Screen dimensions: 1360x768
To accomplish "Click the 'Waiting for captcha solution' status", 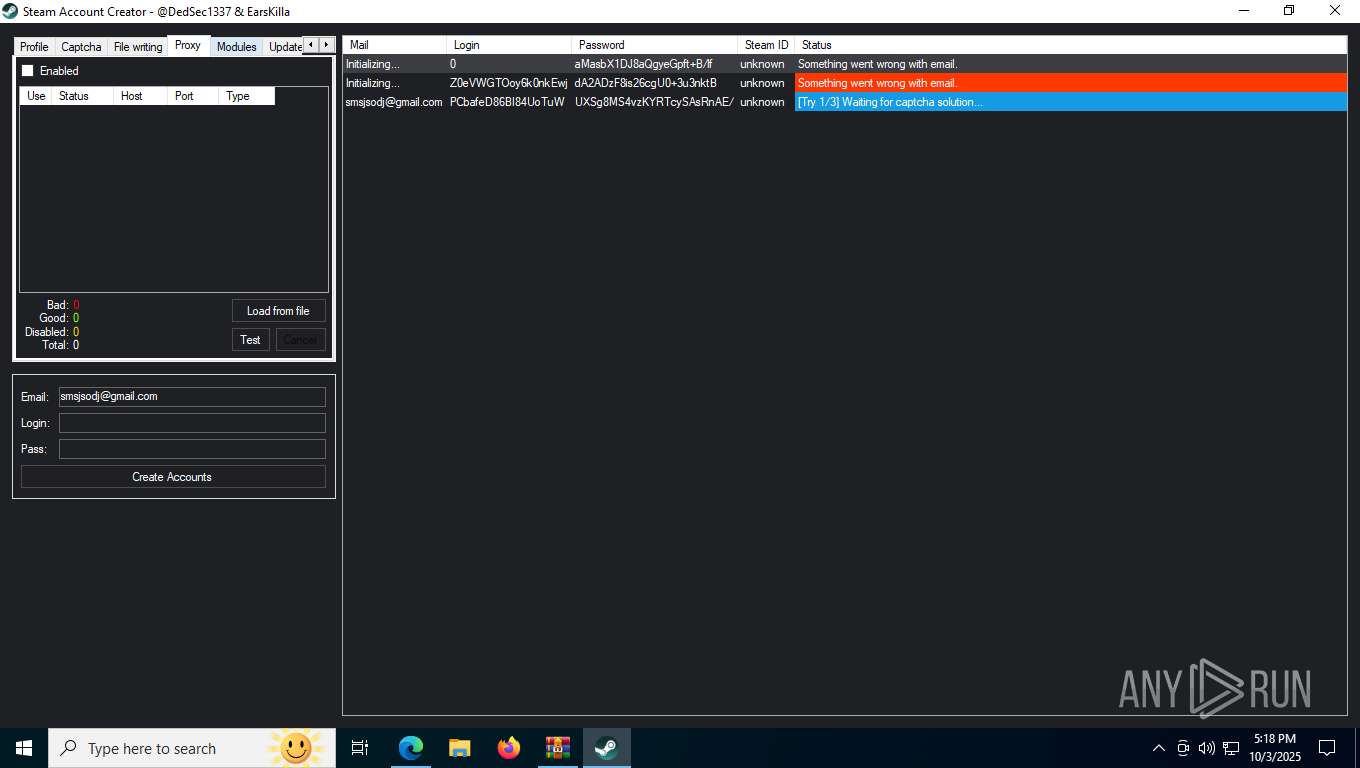I will [1071, 102].
